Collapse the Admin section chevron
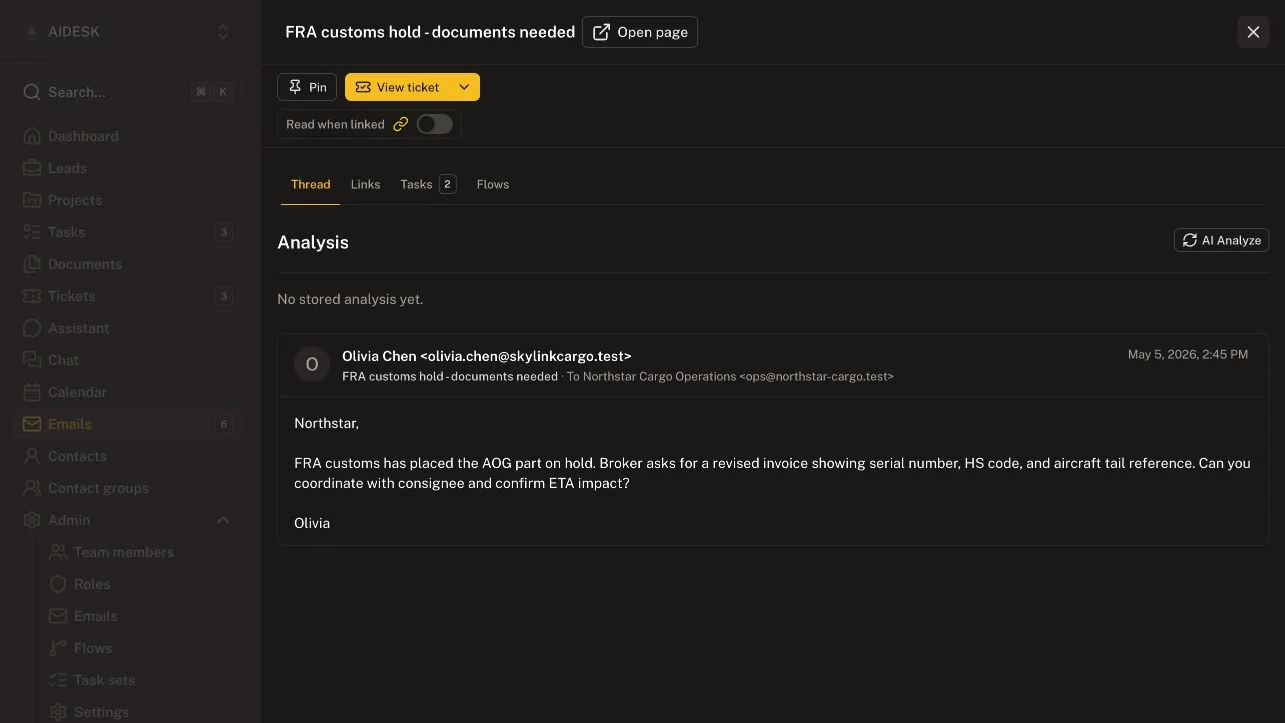Screen dimensions: 1285x723 coord(223,520)
